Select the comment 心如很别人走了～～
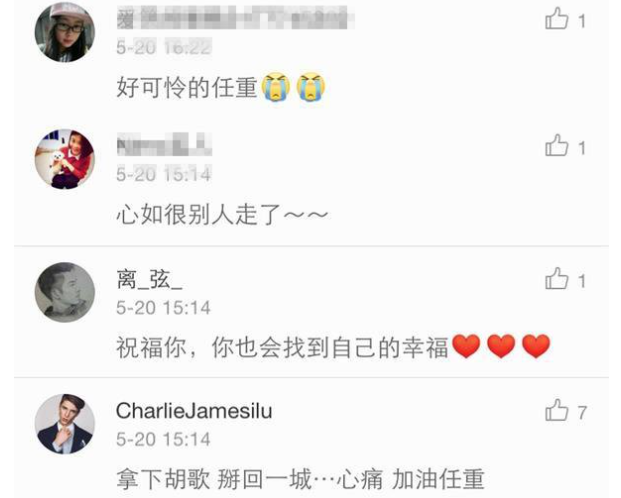 pyautogui.click(x=222, y=214)
